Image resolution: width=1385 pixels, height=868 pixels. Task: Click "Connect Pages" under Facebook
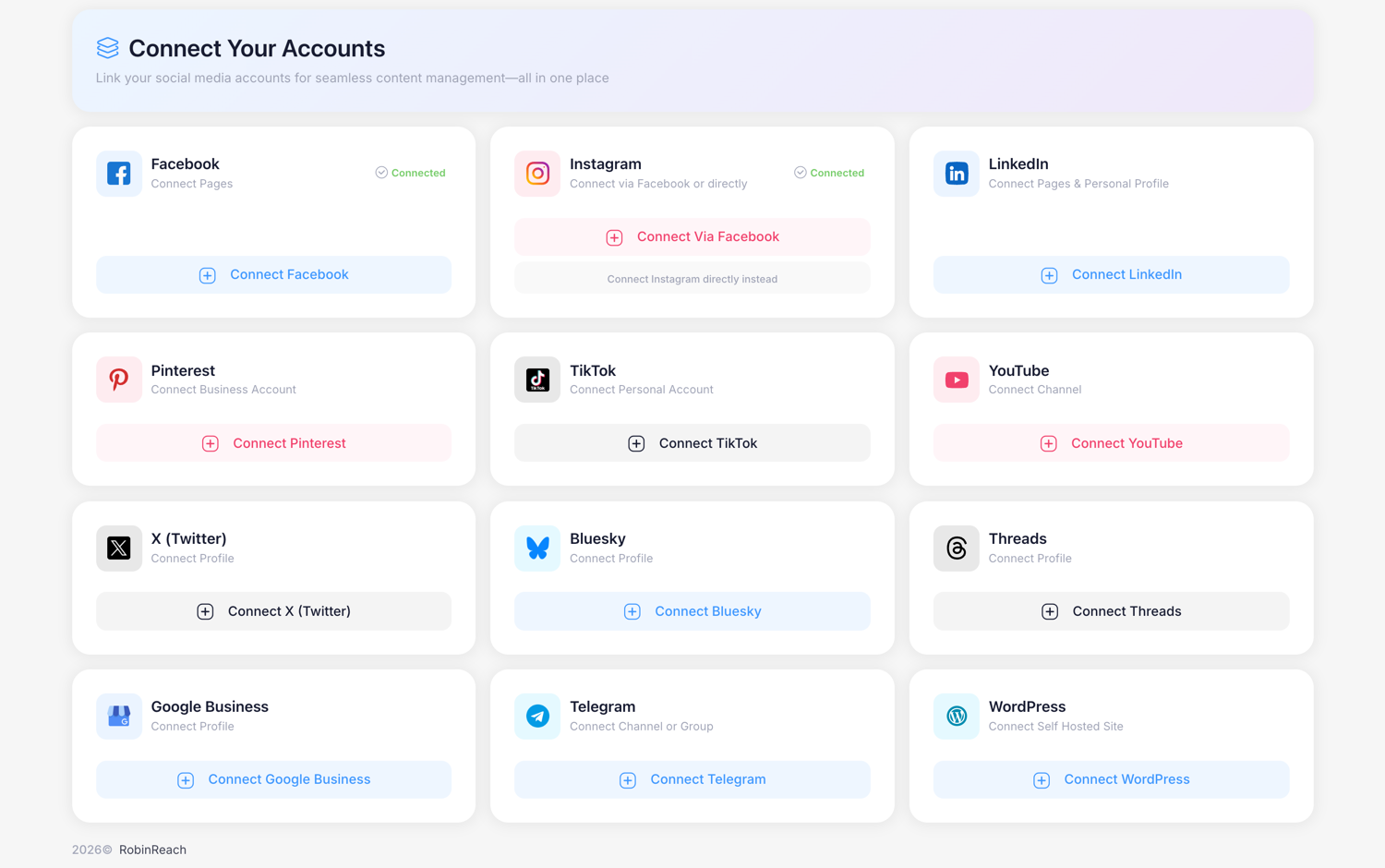tap(192, 184)
